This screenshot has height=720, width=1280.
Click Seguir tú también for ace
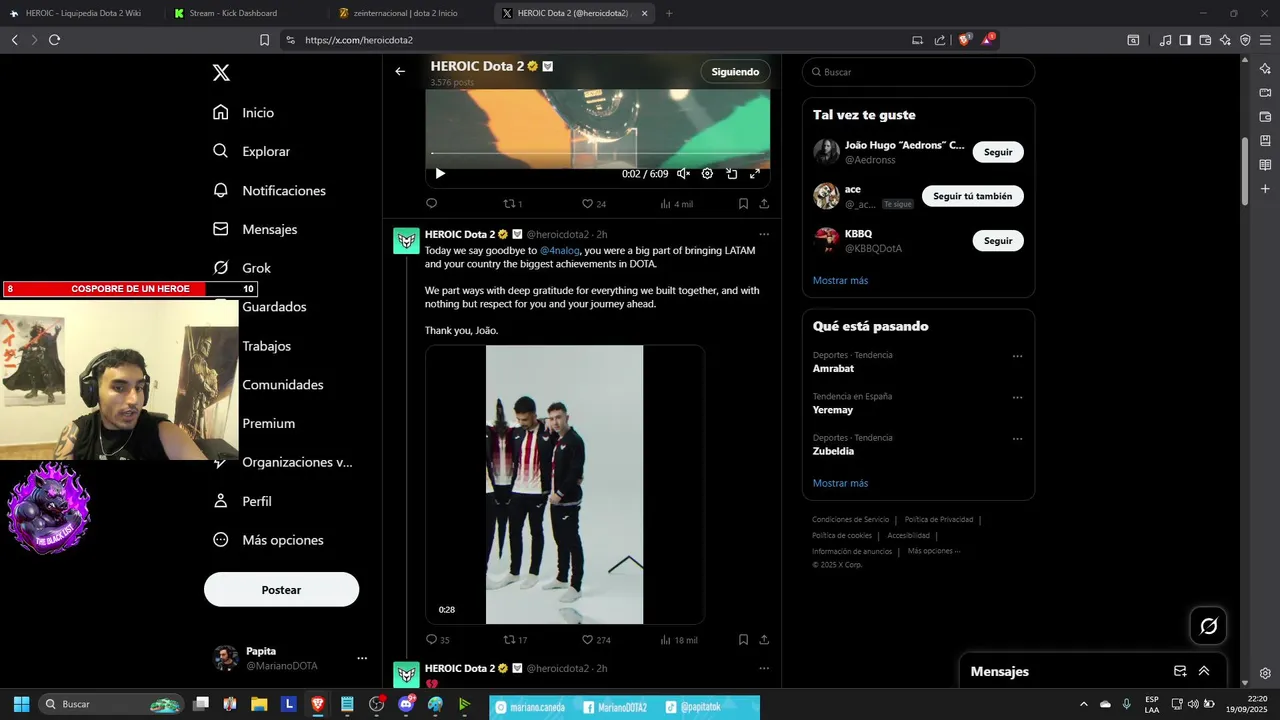pyautogui.click(x=973, y=196)
